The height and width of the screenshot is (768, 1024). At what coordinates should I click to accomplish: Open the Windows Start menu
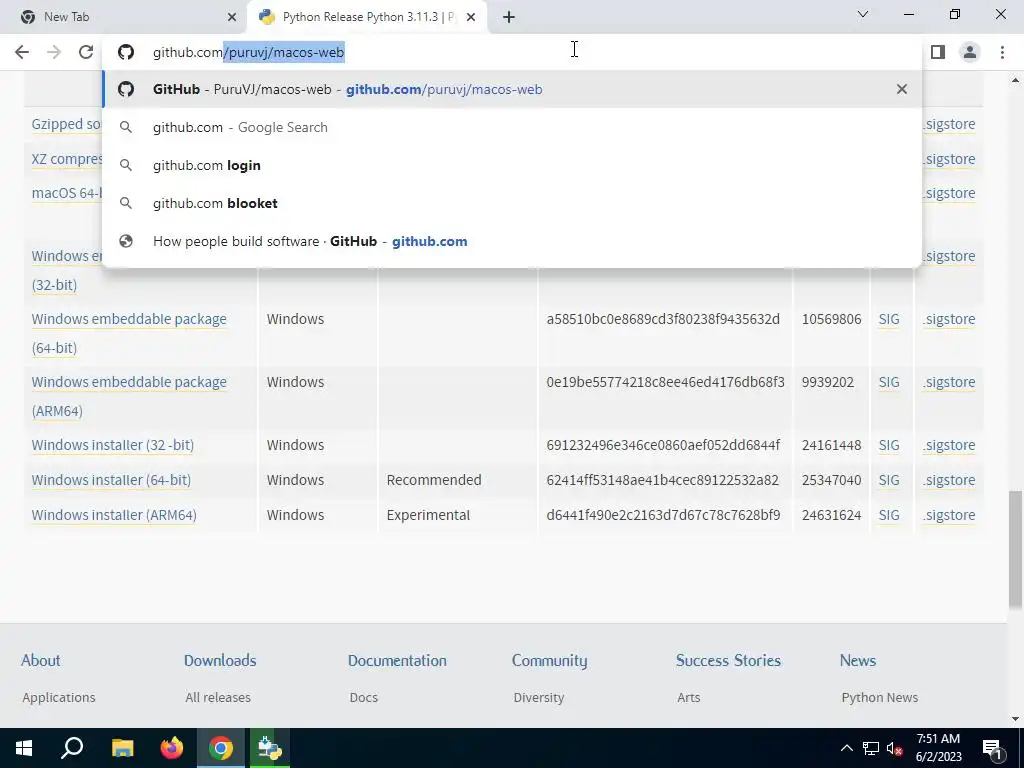24,748
